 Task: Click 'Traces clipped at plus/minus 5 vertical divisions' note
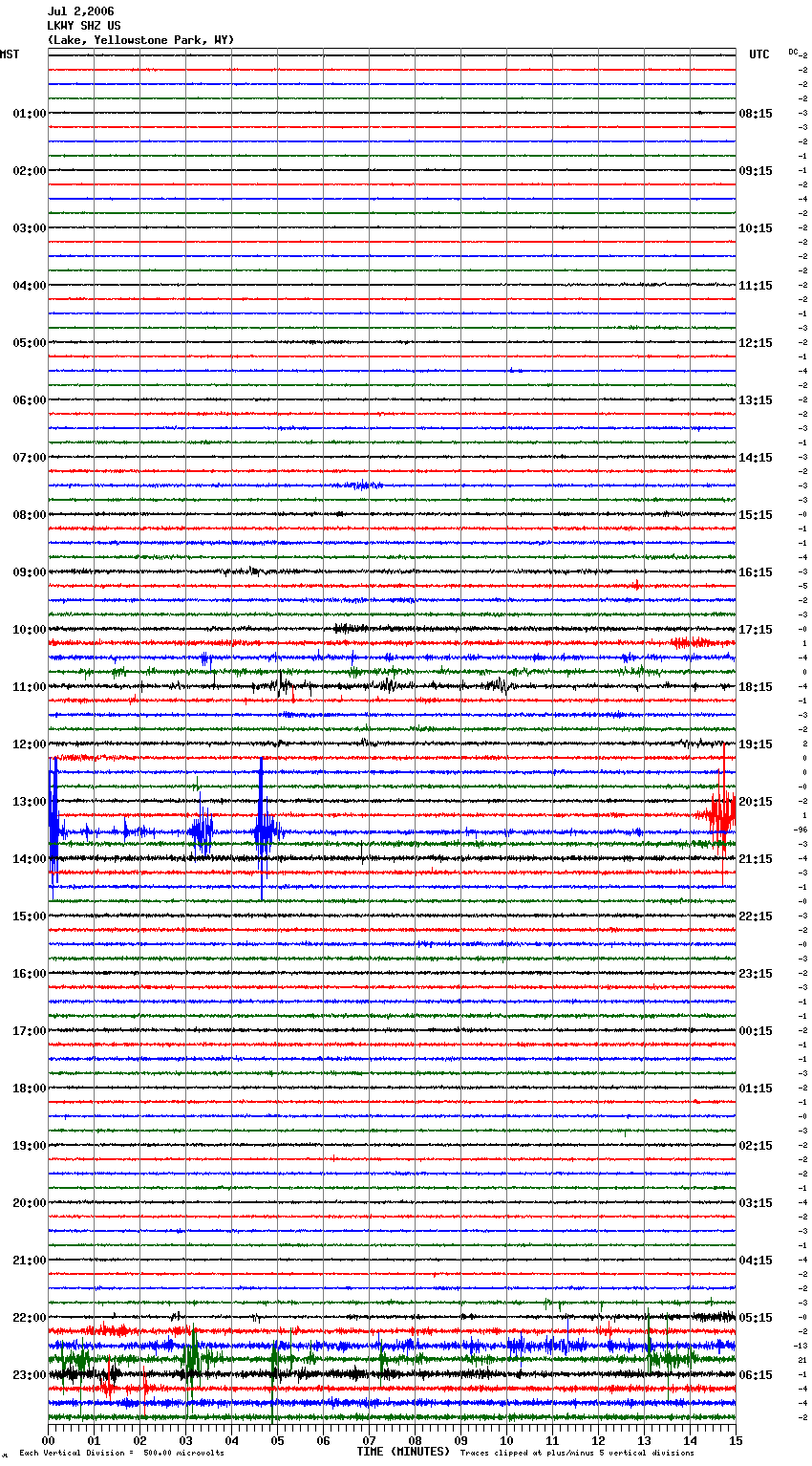tap(577, 1454)
